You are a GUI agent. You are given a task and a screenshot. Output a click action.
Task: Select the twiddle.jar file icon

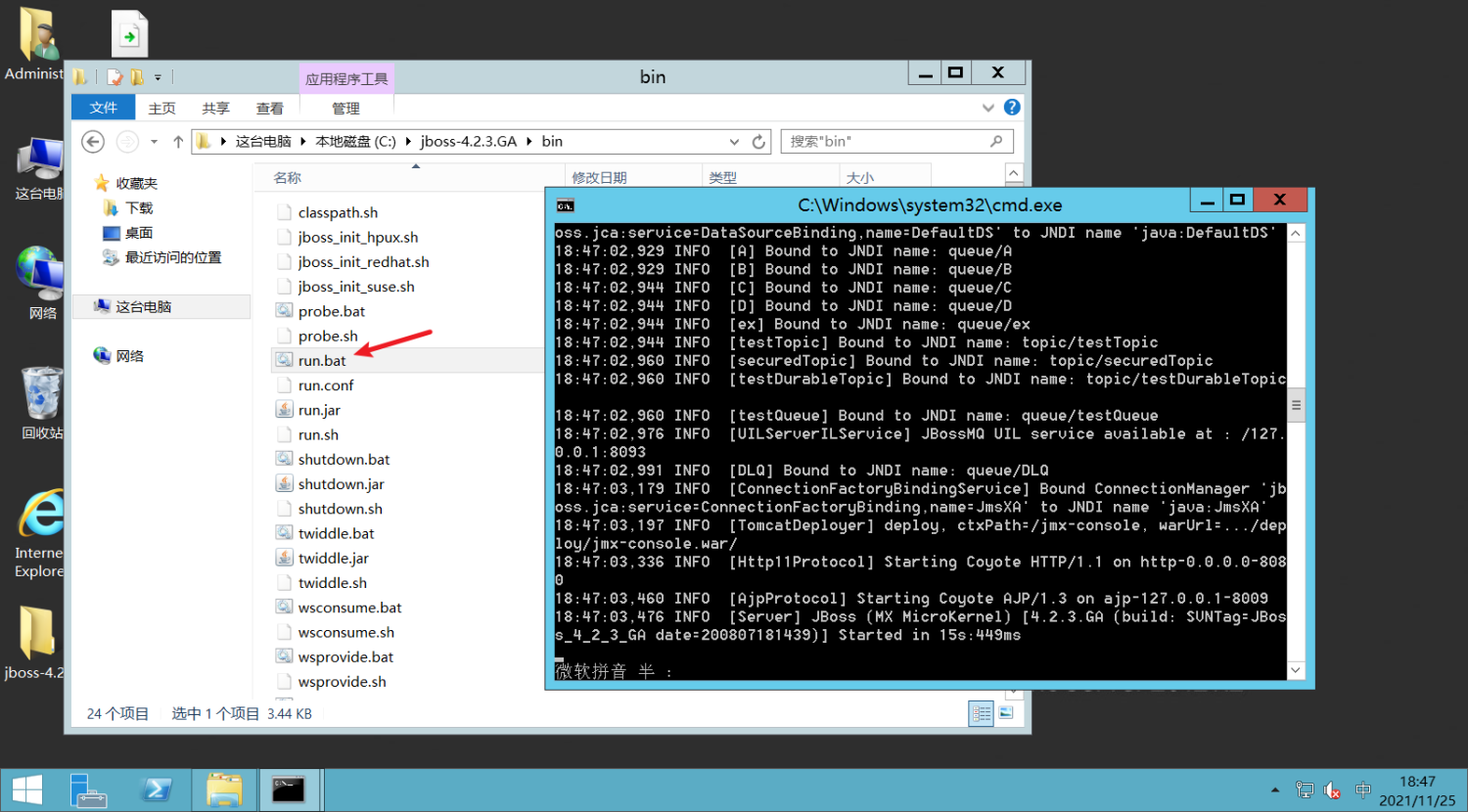coord(284,558)
